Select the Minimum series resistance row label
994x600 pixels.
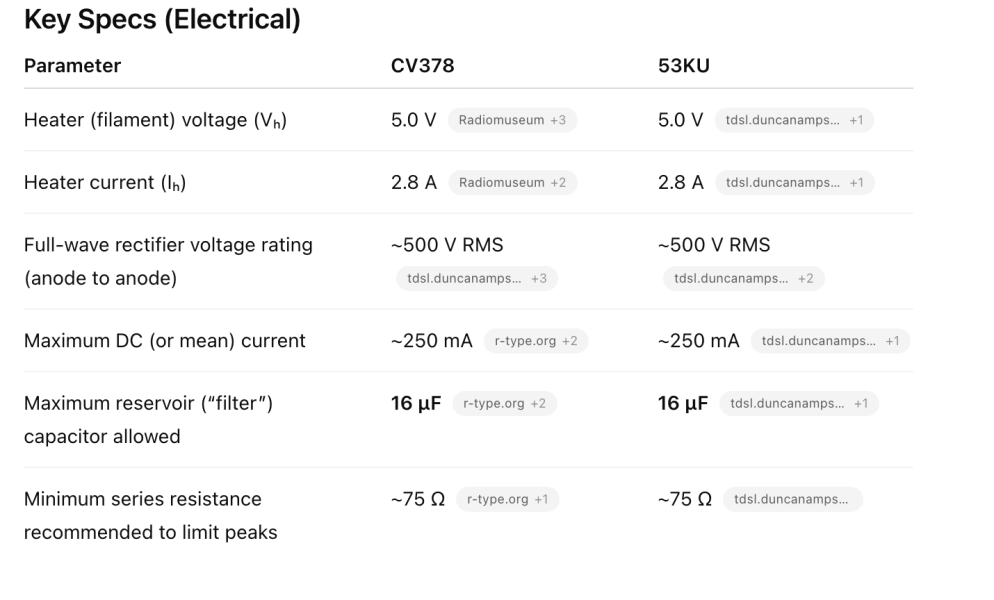pos(143,499)
